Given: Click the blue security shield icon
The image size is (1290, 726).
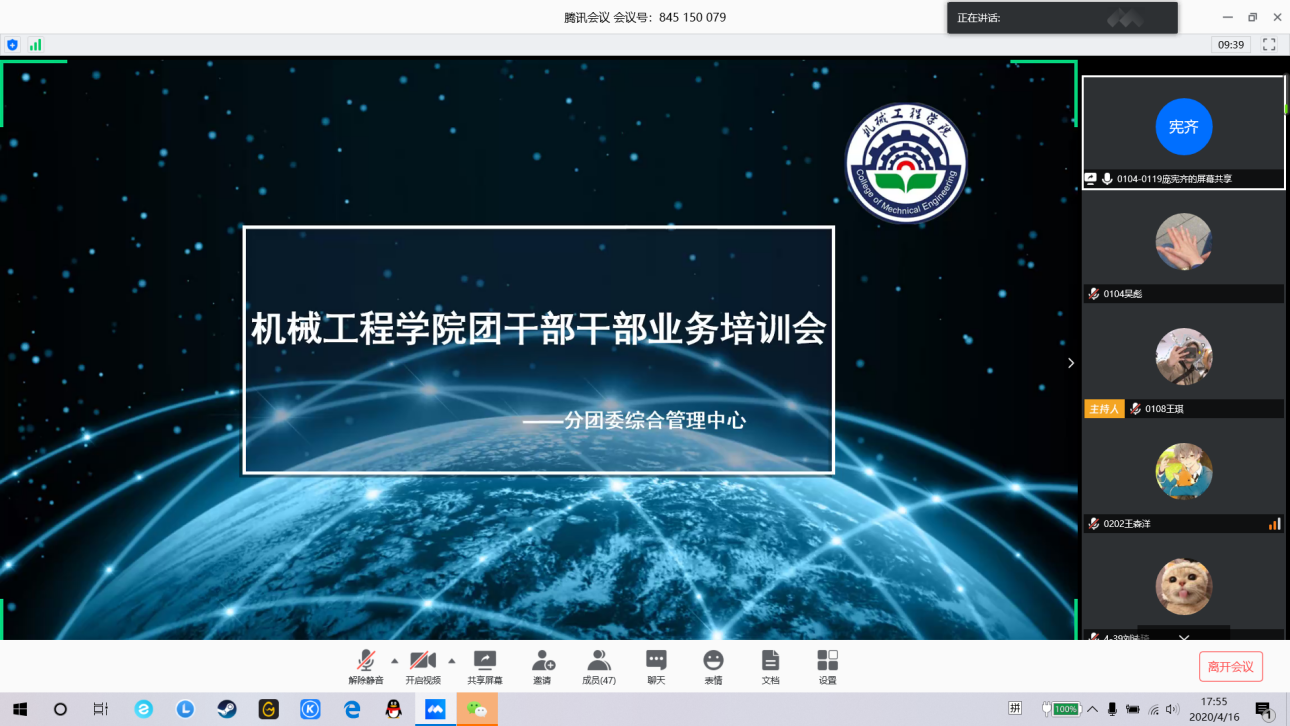Looking at the screenshot, I should pos(12,44).
